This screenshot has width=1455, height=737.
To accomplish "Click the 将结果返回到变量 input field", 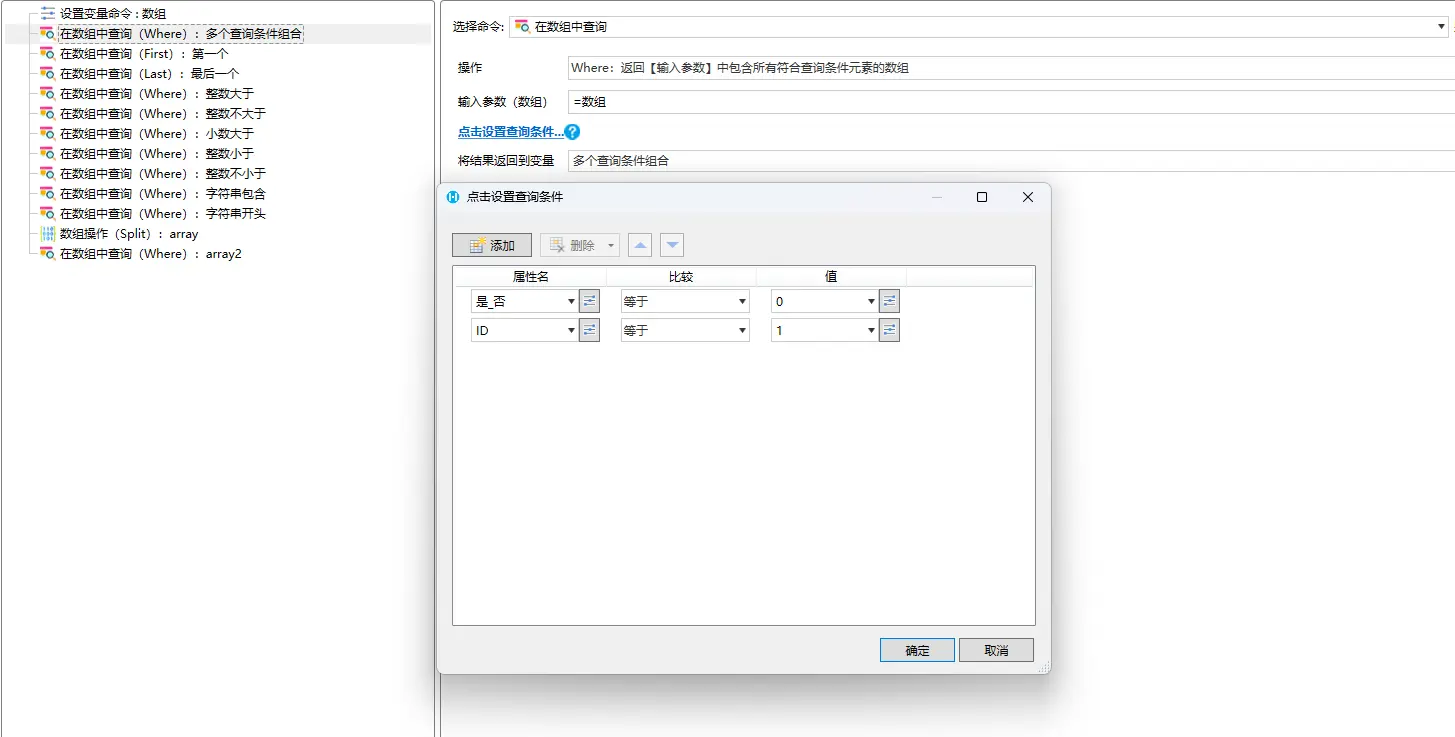I will 1011,160.
